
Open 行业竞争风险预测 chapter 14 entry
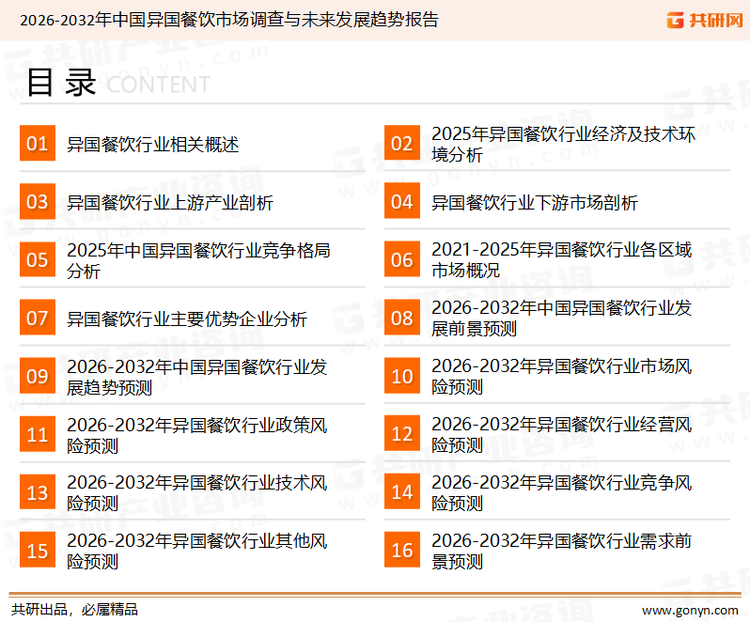click(x=561, y=492)
